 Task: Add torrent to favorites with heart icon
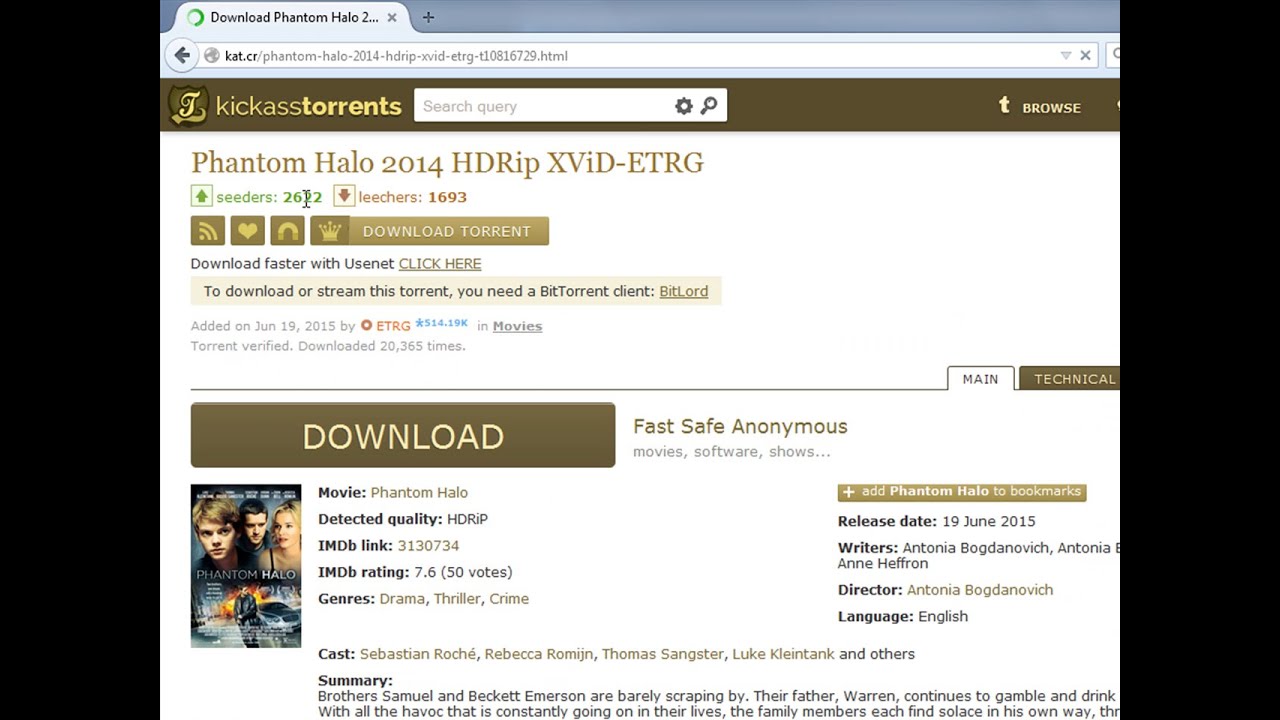(248, 231)
